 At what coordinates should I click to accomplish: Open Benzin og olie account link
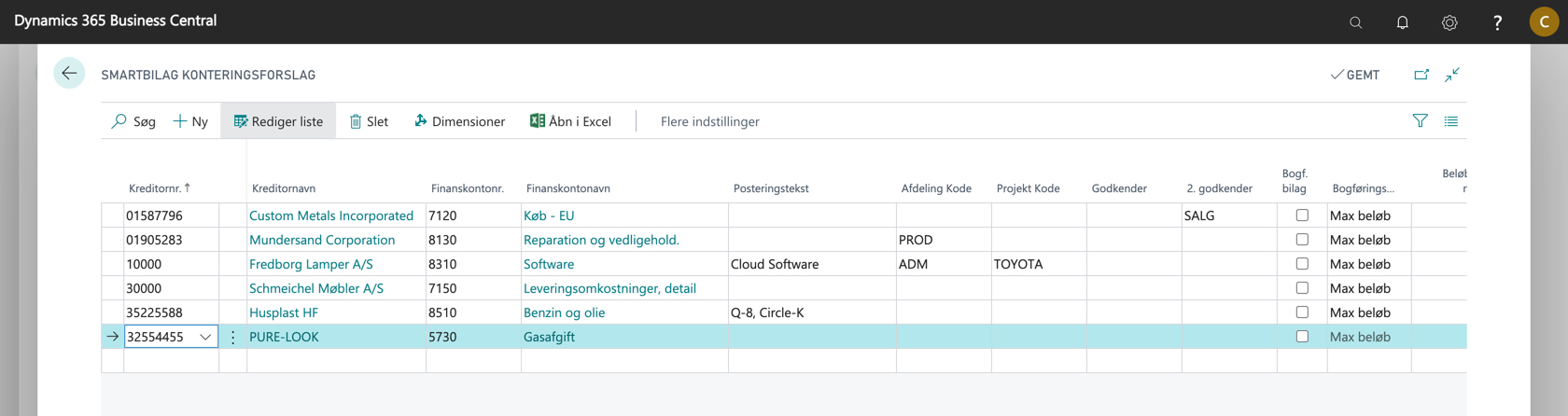pyautogui.click(x=564, y=312)
